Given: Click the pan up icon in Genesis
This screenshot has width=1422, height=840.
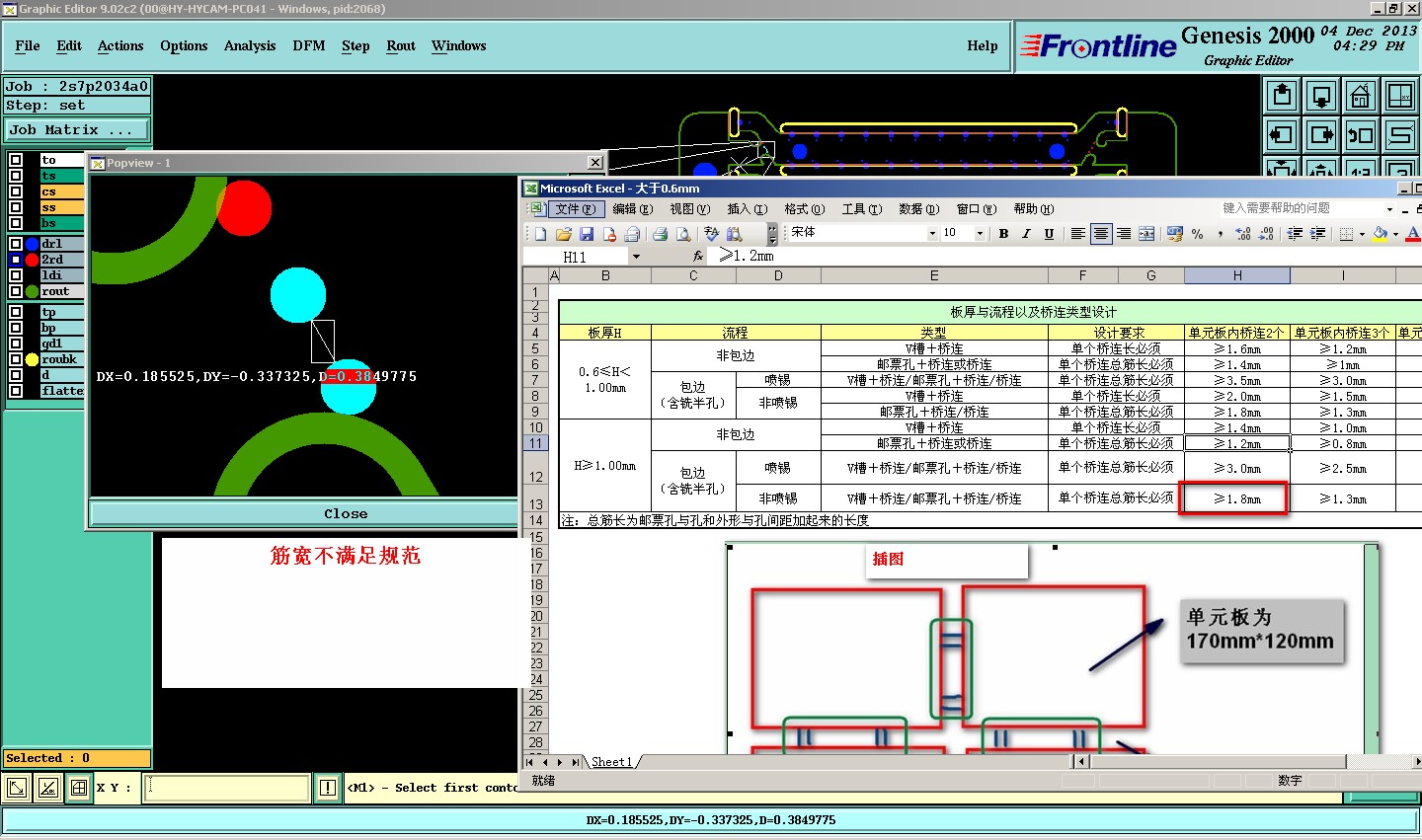Looking at the screenshot, I should click(x=1282, y=96).
